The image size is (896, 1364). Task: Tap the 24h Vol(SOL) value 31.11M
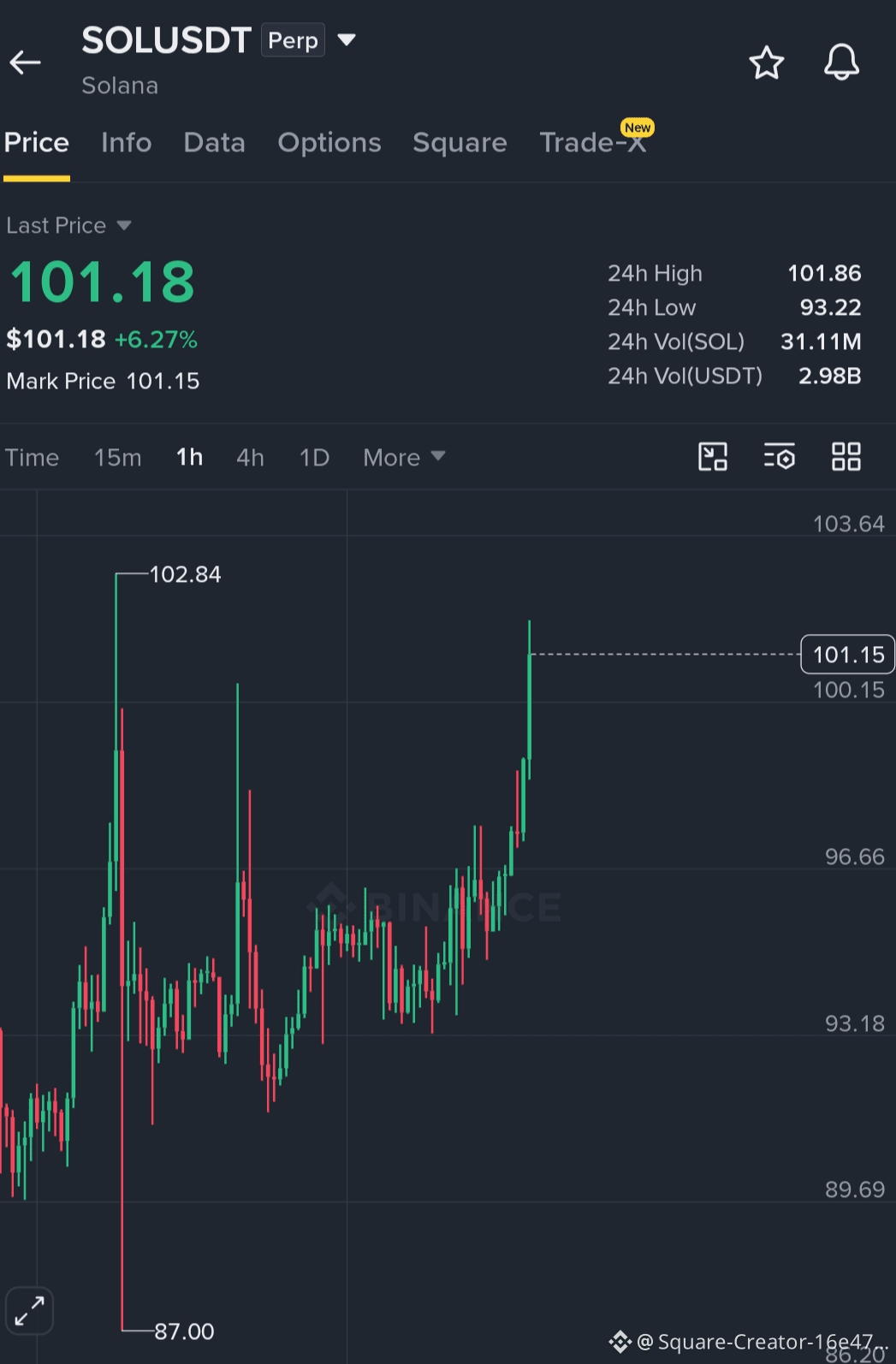(821, 342)
